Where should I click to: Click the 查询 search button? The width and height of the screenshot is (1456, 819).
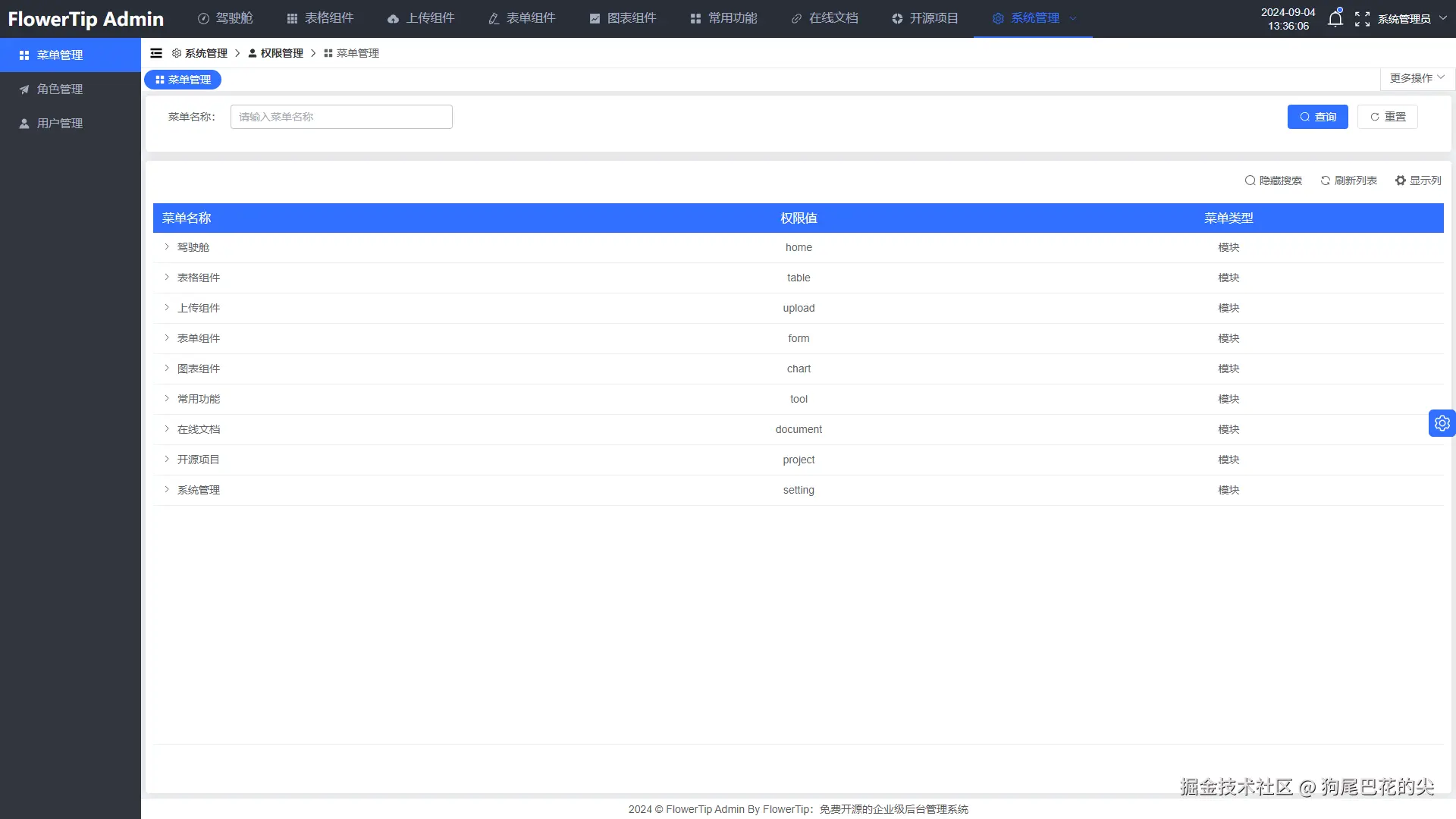tap(1317, 117)
